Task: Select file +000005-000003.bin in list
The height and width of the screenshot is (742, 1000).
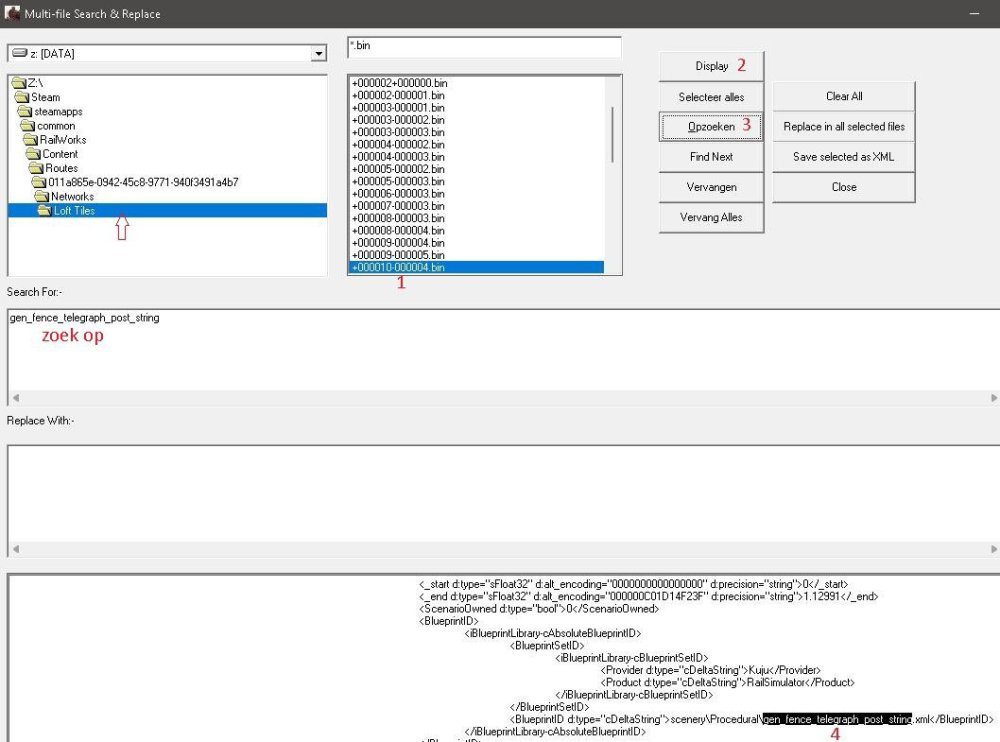Action: point(398,182)
